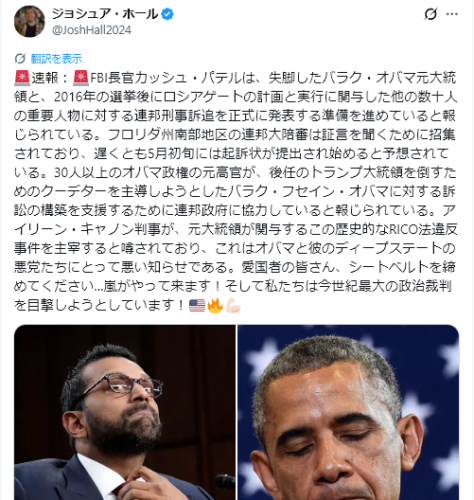Open the left photo of the bearded man with glasses
Image resolution: width=474 pixels, height=500 pixels.
coord(125,412)
